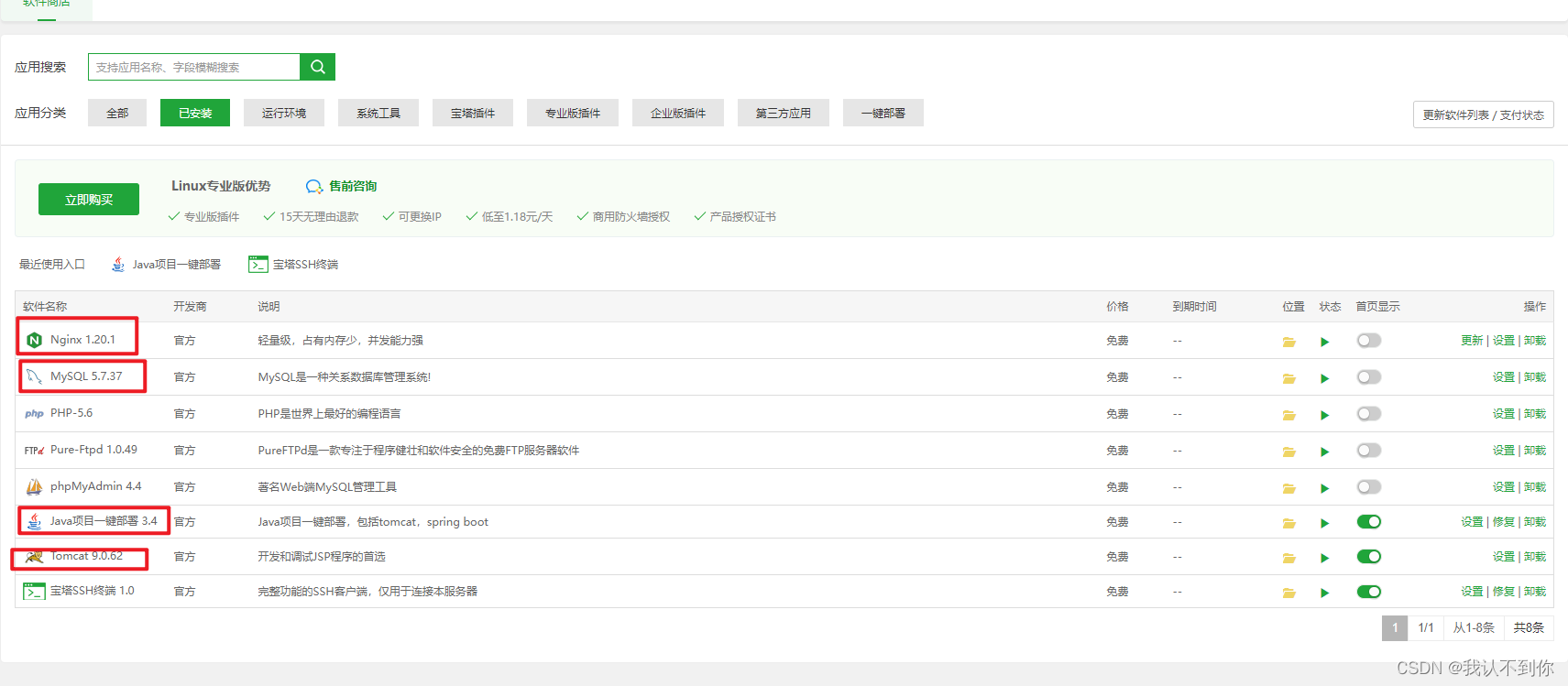Click the status play icon for phpMyAdmin
The image size is (1568, 686).
(x=1324, y=488)
